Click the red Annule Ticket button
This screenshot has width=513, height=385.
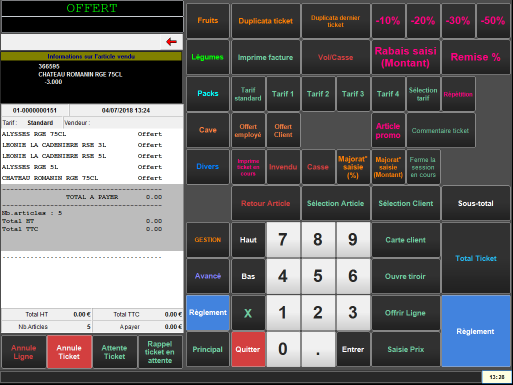(x=69, y=352)
